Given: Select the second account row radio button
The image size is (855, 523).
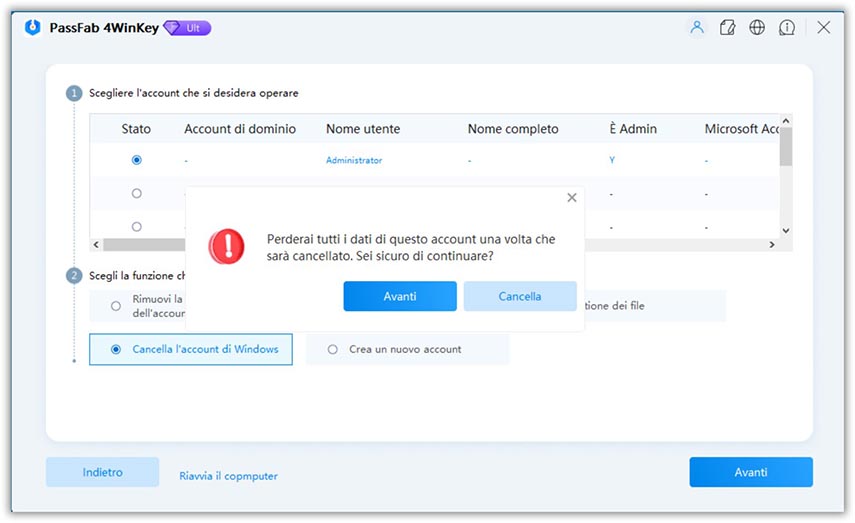Looking at the screenshot, I should tap(137, 194).
